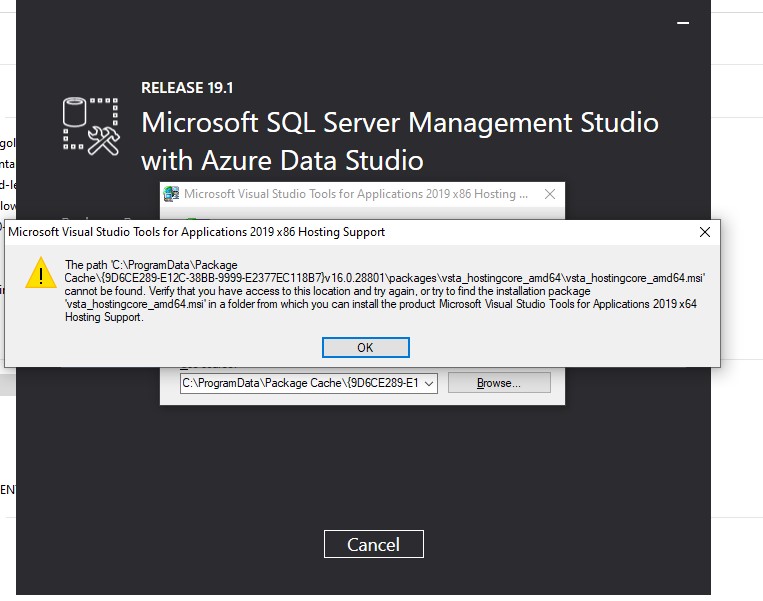
Task: Click the installer icon in background title bar
Action: [x=171, y=194]
